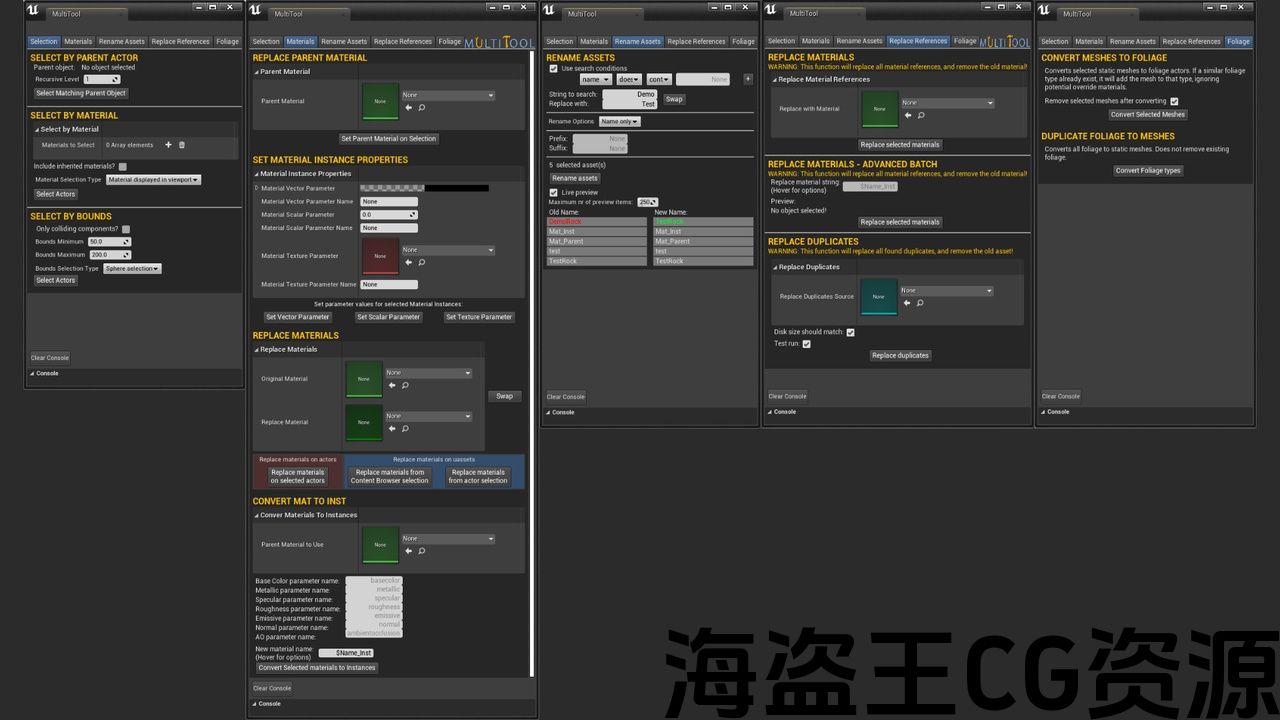The width and height of the screenshot is (1280, 720).
Task: Click magnifier icon under Original Material
Action: (x=405, y=385)
